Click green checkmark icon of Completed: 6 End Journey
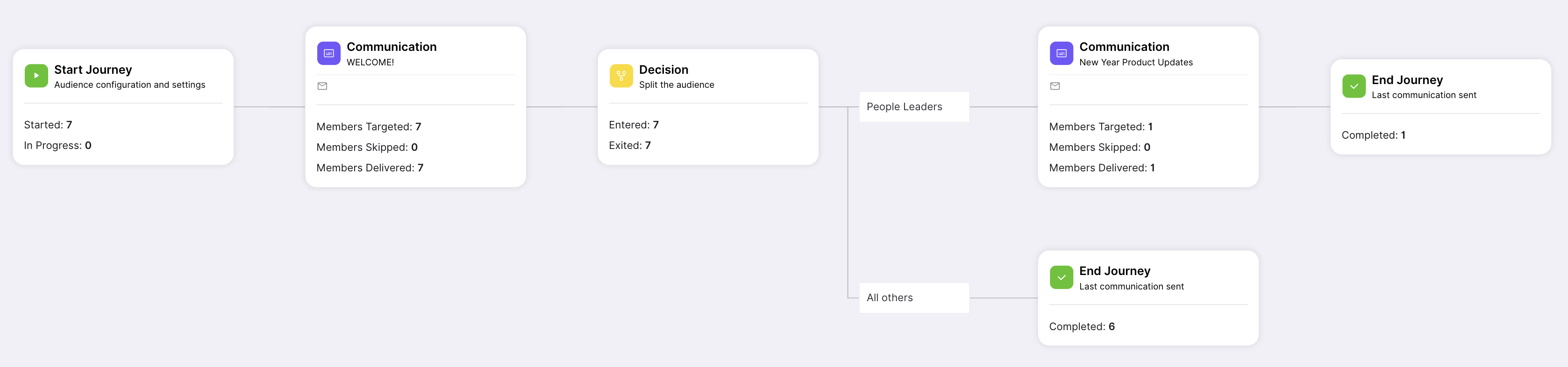This screenshot has width=1568, height=367. 1061,277
